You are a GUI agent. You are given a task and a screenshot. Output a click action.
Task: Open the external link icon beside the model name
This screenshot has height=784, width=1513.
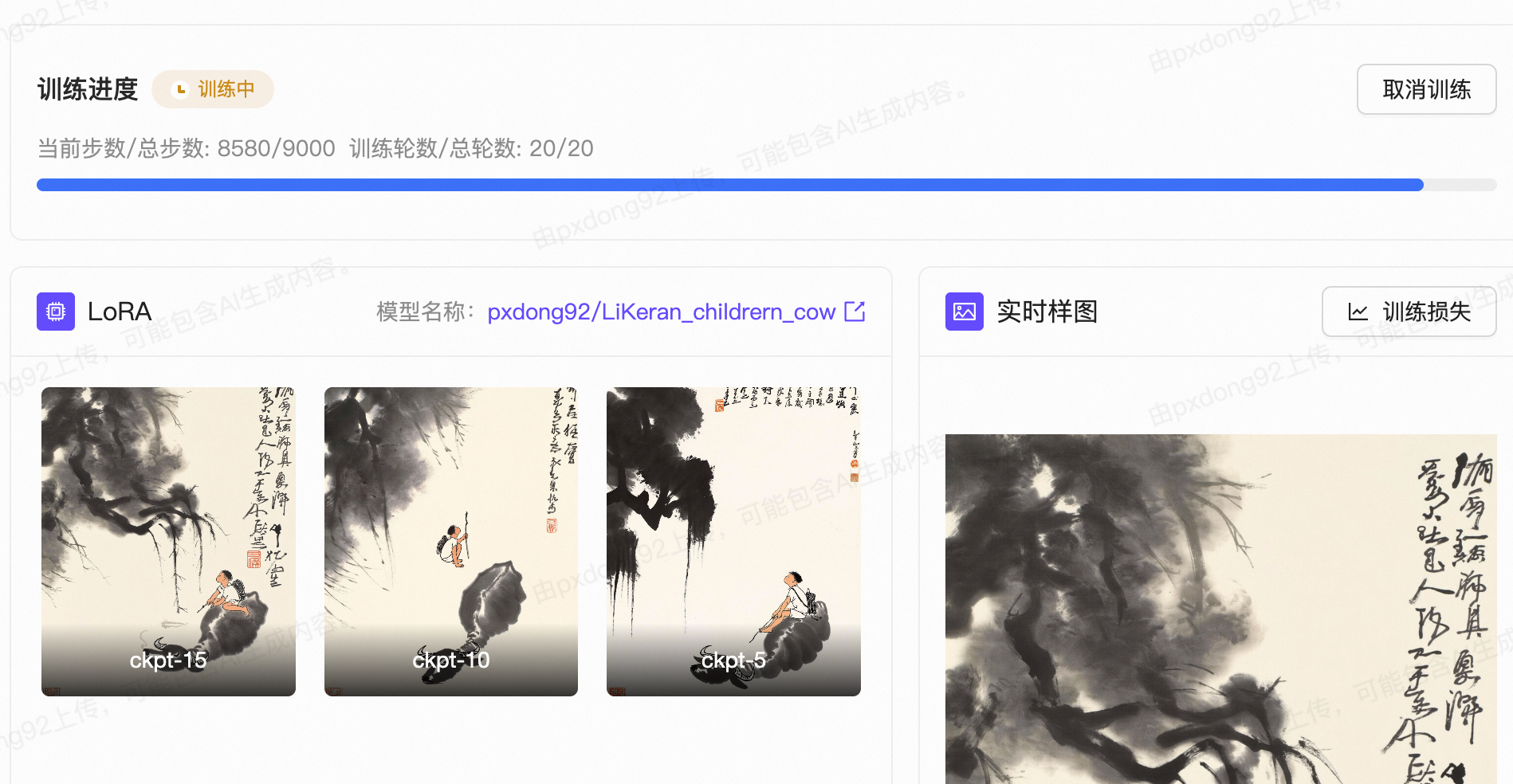click(x=855, y=312)
